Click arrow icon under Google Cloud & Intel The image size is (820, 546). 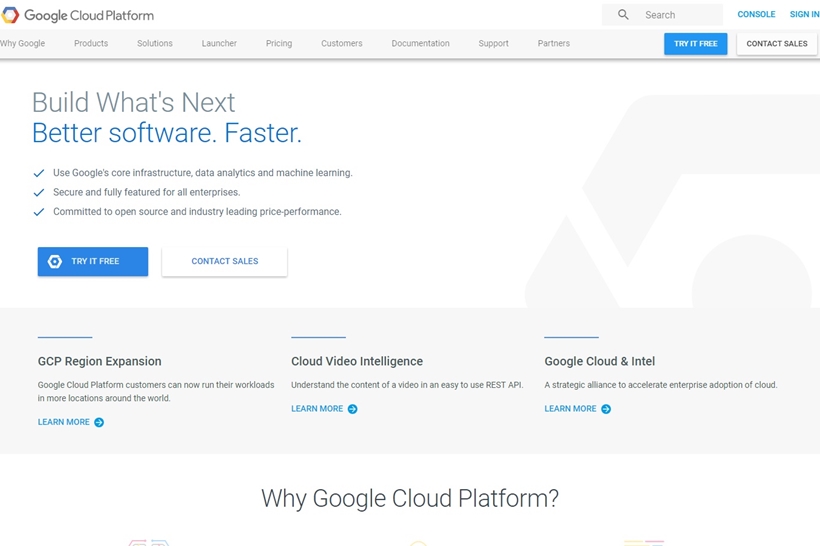(606, 409)
